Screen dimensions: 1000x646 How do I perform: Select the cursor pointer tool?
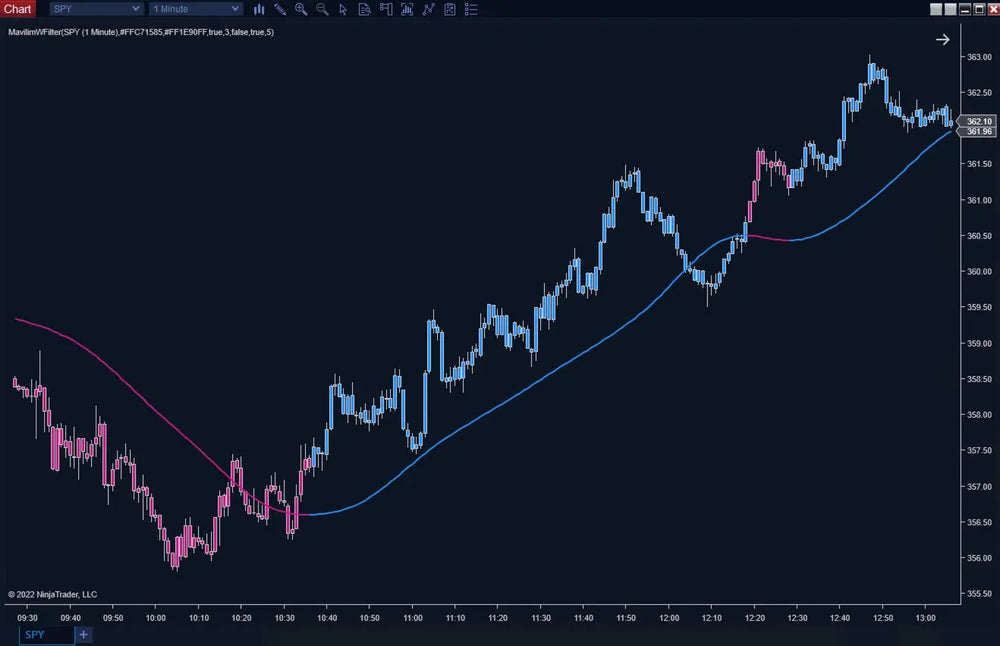[343, 9]
